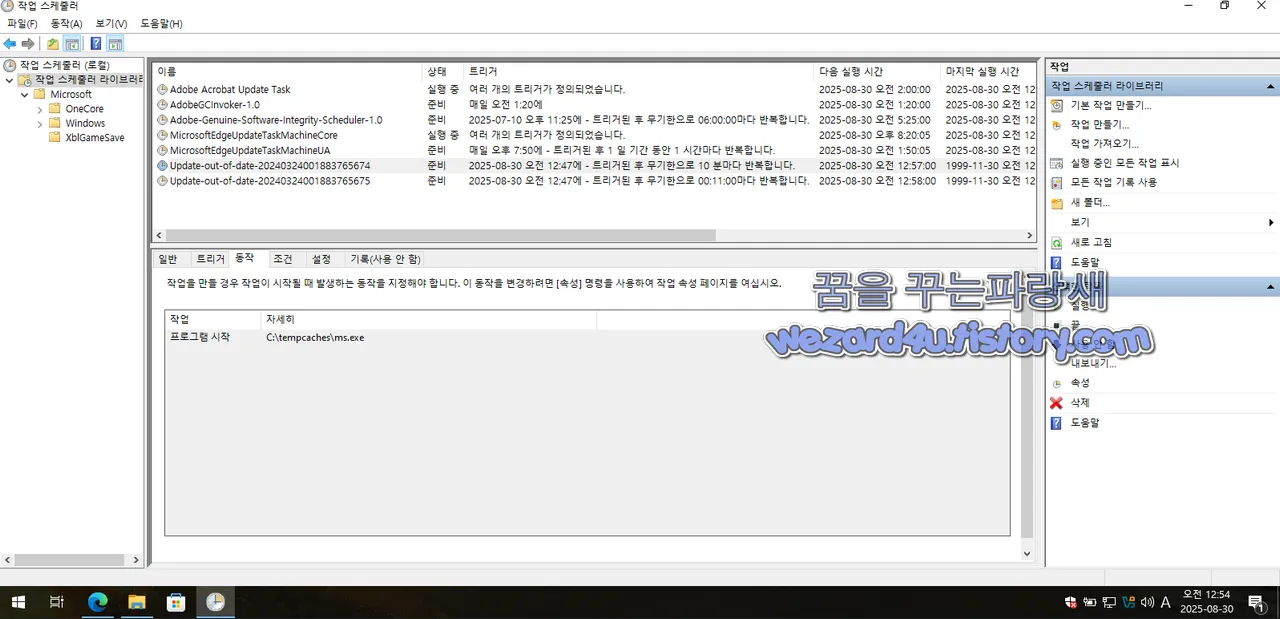Open the 도움말(H) menu
The height and width of the screenshot is (619, 1280).
point(161,23)
